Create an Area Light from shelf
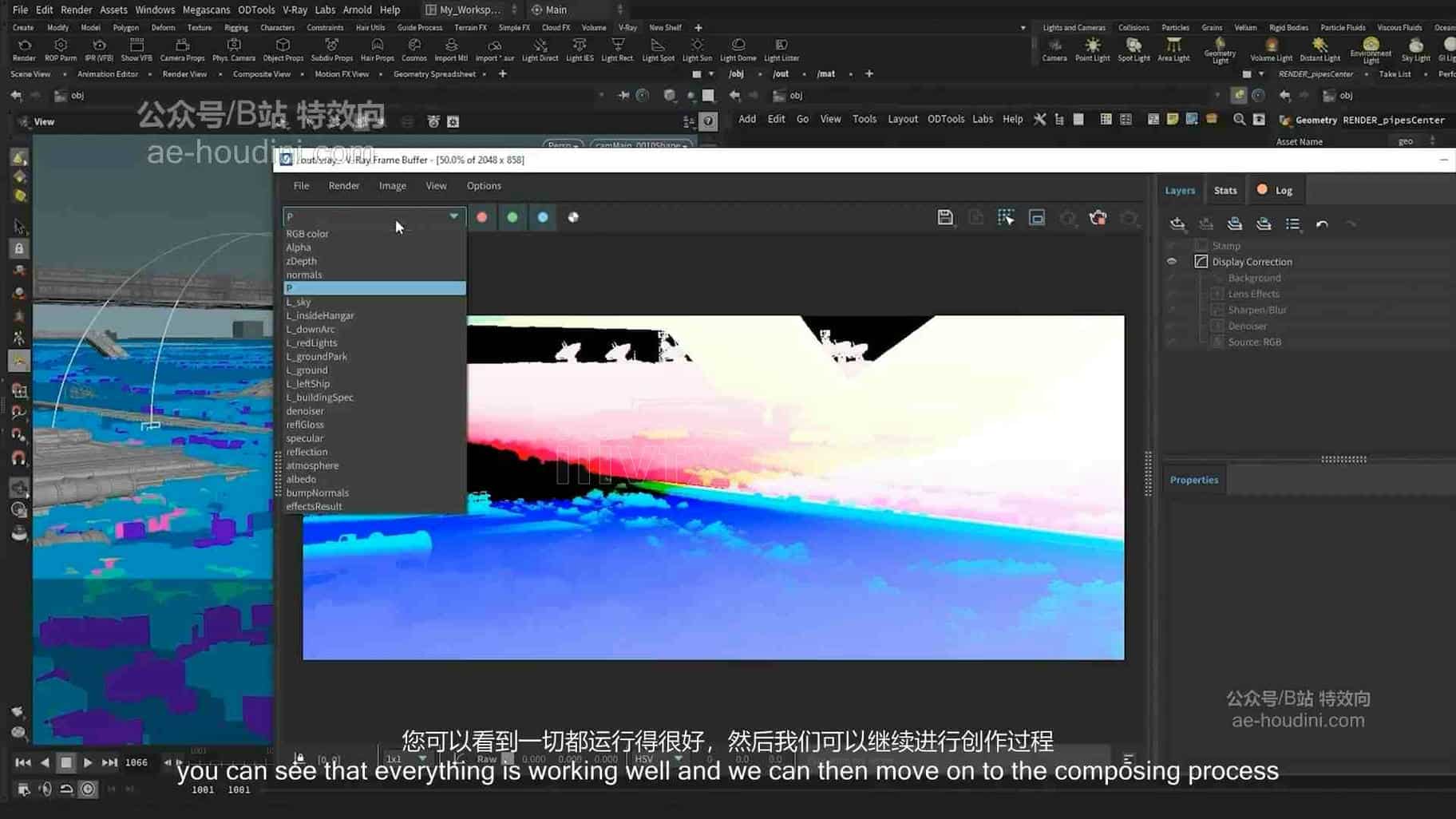This screenshot has width=1456, height=819. coord(1173,50)
